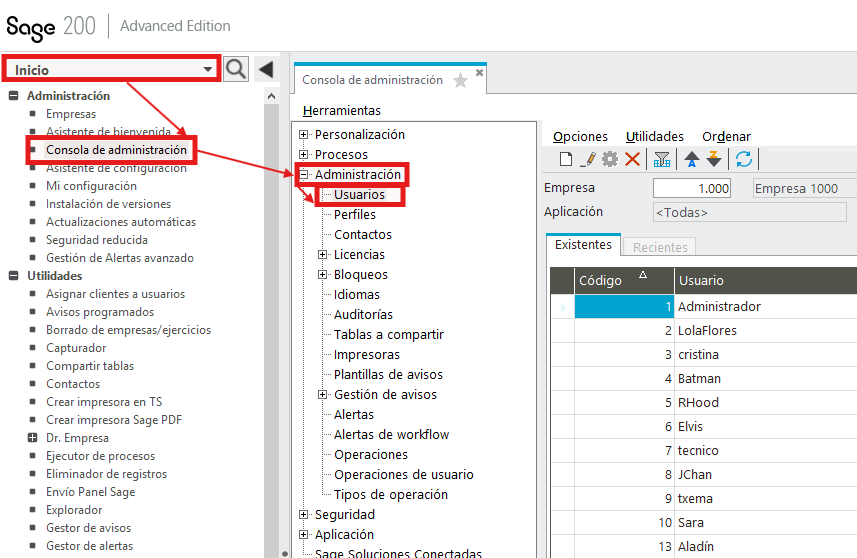
Task: Click the blue refresh icon
Action: pyautogui.click(x=743, y=159)
